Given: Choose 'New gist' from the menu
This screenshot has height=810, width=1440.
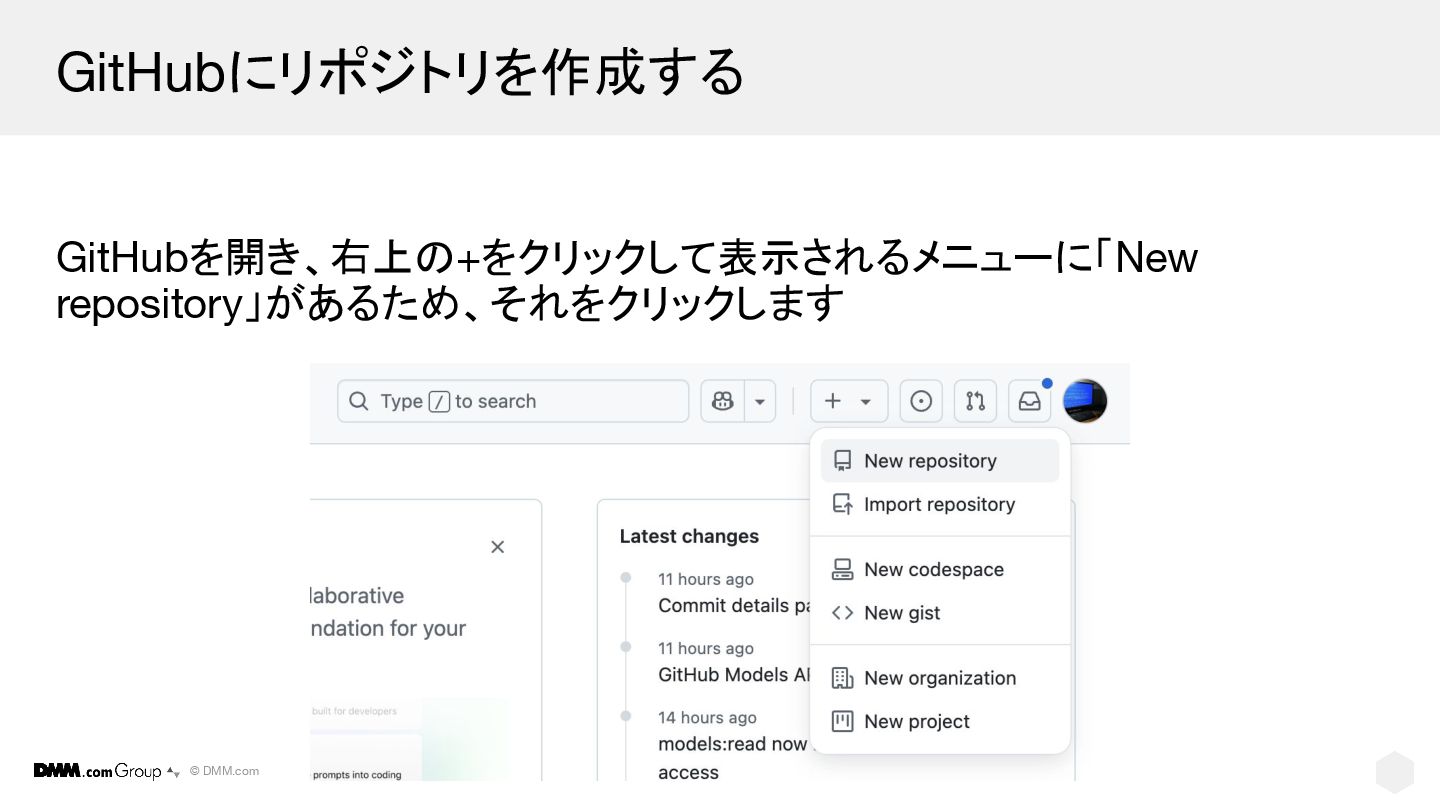Looking at the screenshot, I should pos(940,613).
